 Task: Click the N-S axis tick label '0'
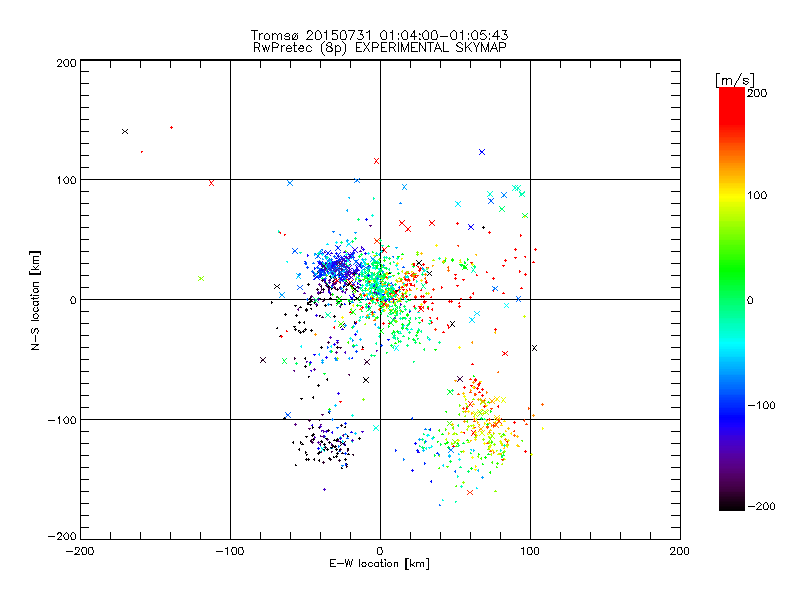(73, 300)
